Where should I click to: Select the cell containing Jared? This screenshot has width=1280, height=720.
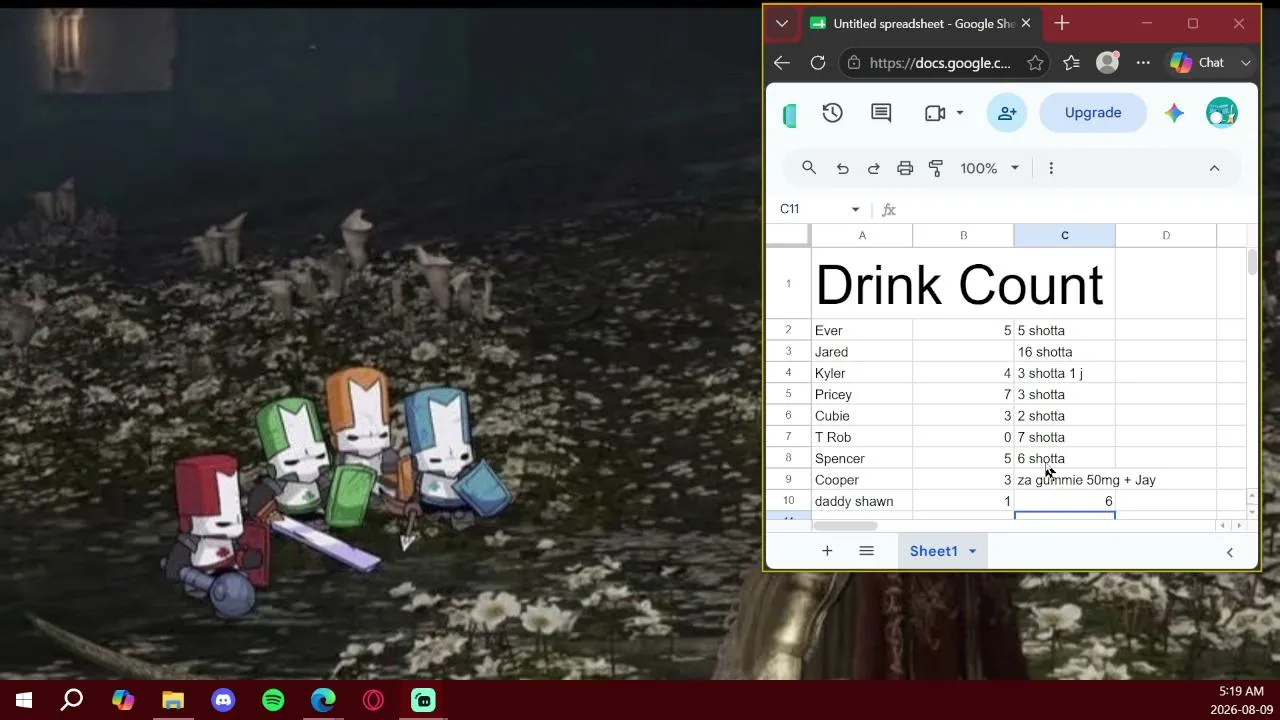coord(862,352)
